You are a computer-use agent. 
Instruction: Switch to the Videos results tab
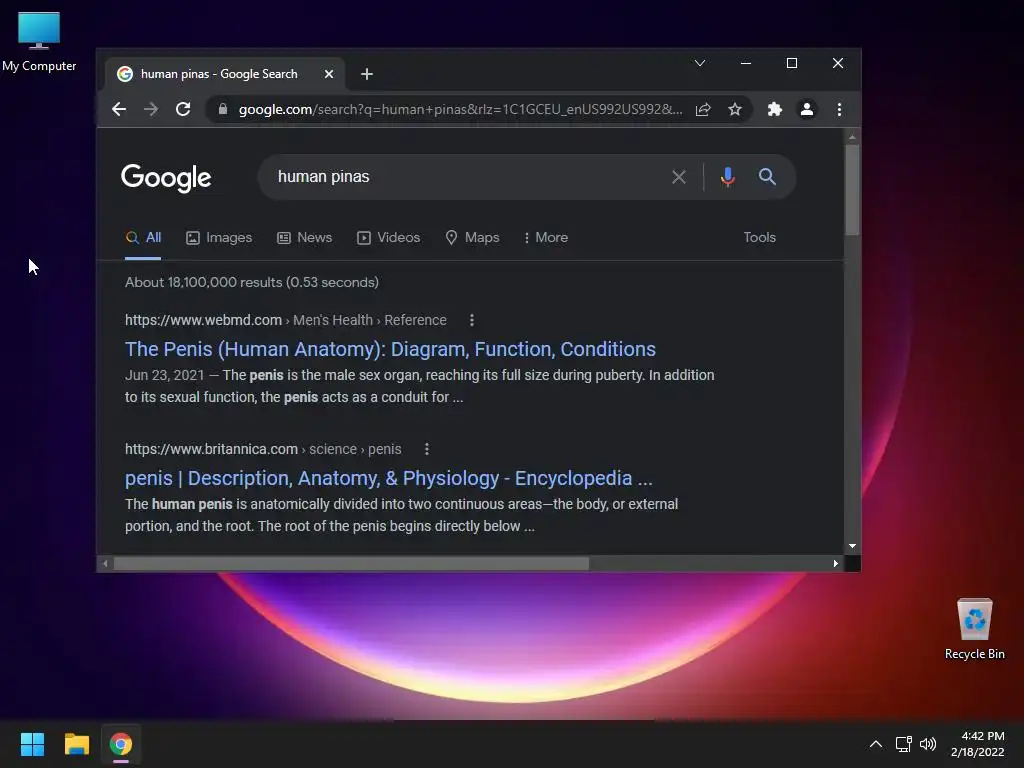click(389, 238)
